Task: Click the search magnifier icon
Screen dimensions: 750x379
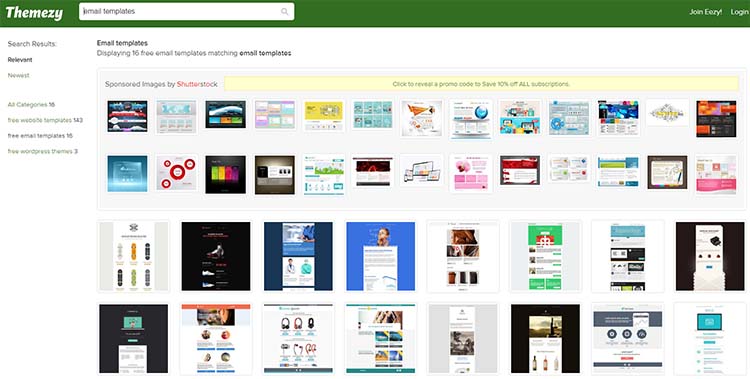Action: pos(285,11)
